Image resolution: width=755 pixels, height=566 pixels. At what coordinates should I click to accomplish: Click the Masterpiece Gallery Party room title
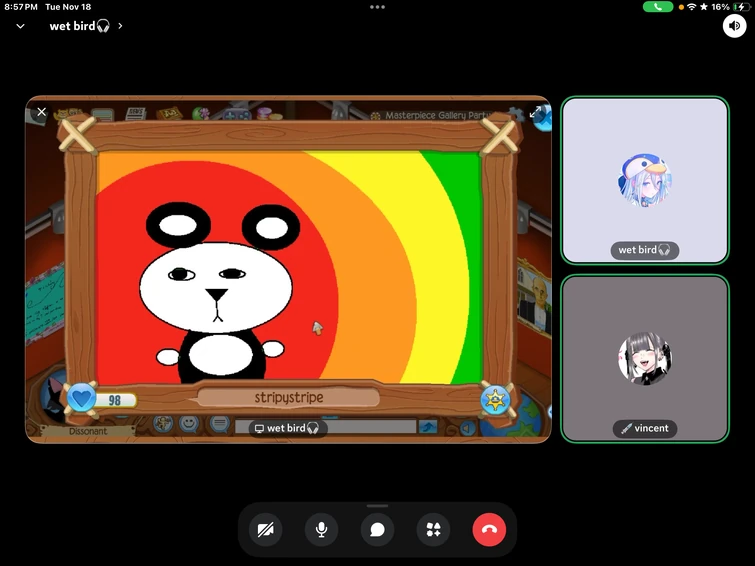[438, 116]
